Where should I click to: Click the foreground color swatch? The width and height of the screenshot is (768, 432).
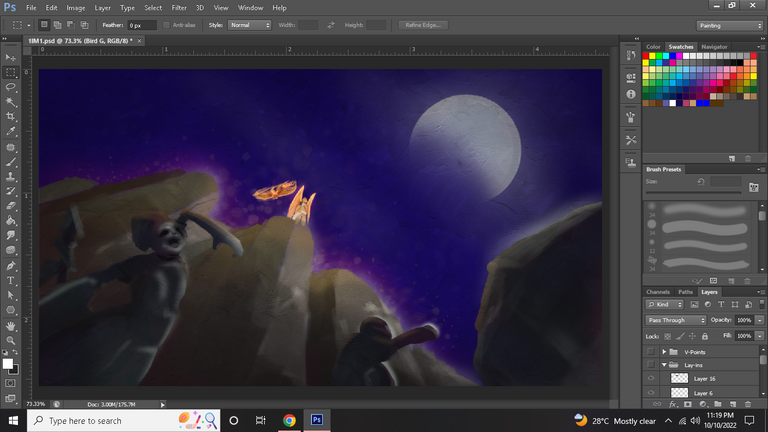(x=7, y=363)
